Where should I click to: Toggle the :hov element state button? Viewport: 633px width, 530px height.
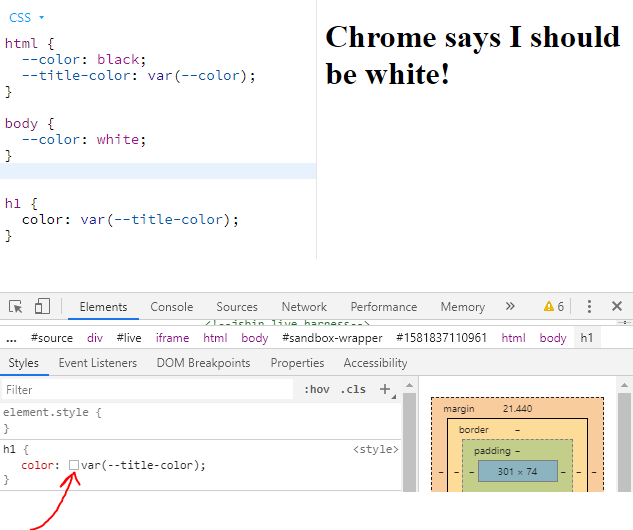coord(317,390)
